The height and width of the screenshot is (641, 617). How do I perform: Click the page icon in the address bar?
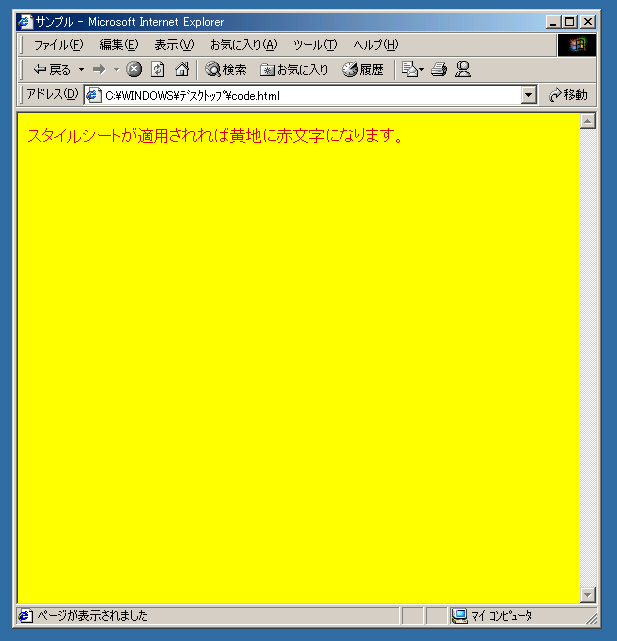click(x=94, y=95)
